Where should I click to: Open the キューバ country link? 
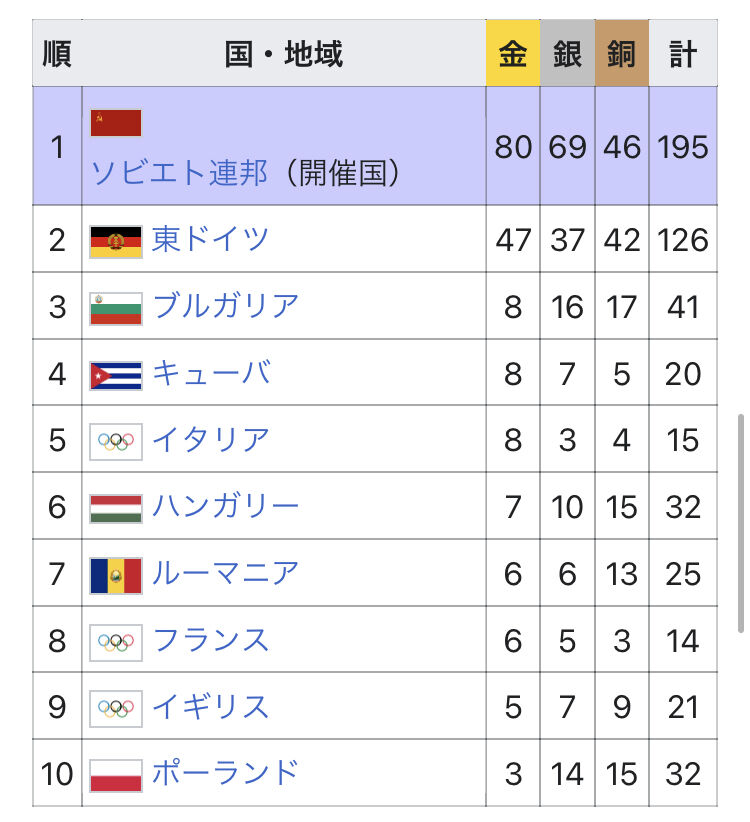click(210, 373)
